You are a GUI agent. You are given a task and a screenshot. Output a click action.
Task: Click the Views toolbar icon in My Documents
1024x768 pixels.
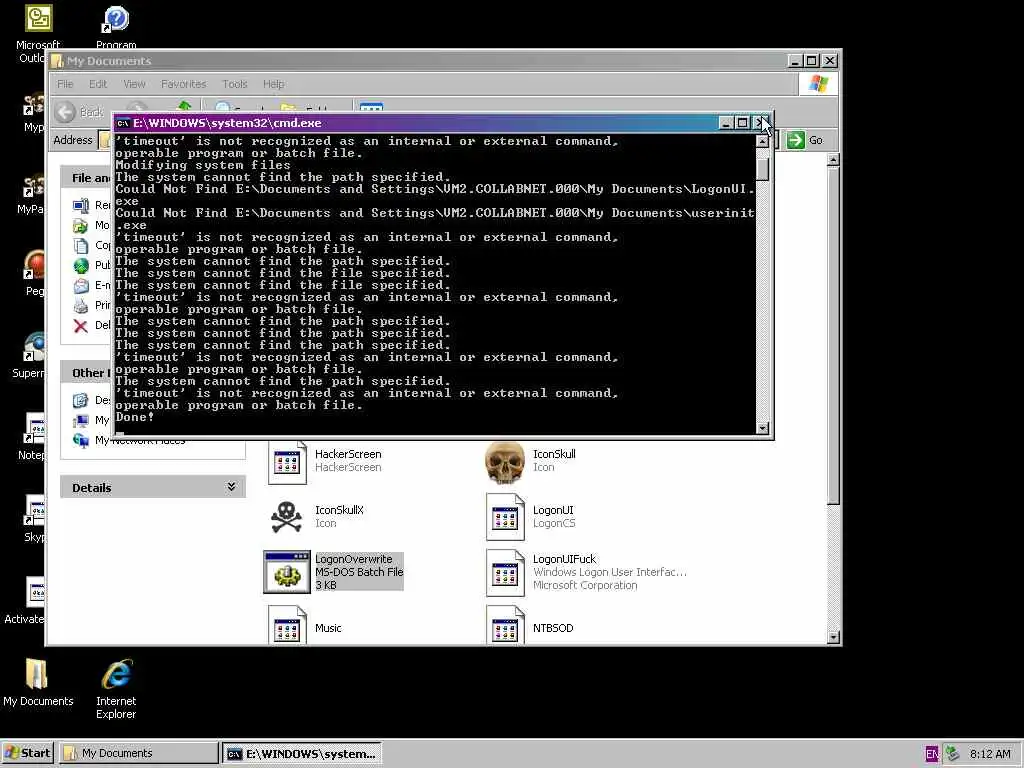371,108
